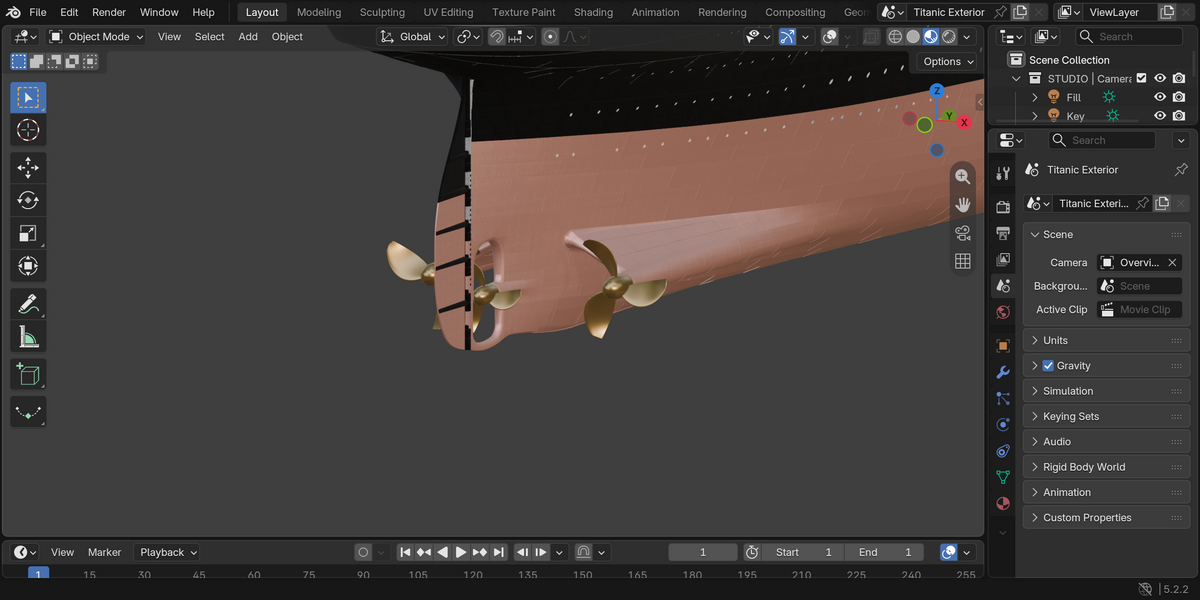Expand the Fill light tree row
Screen dimensions: 1200x600
tap(1035, 97)
